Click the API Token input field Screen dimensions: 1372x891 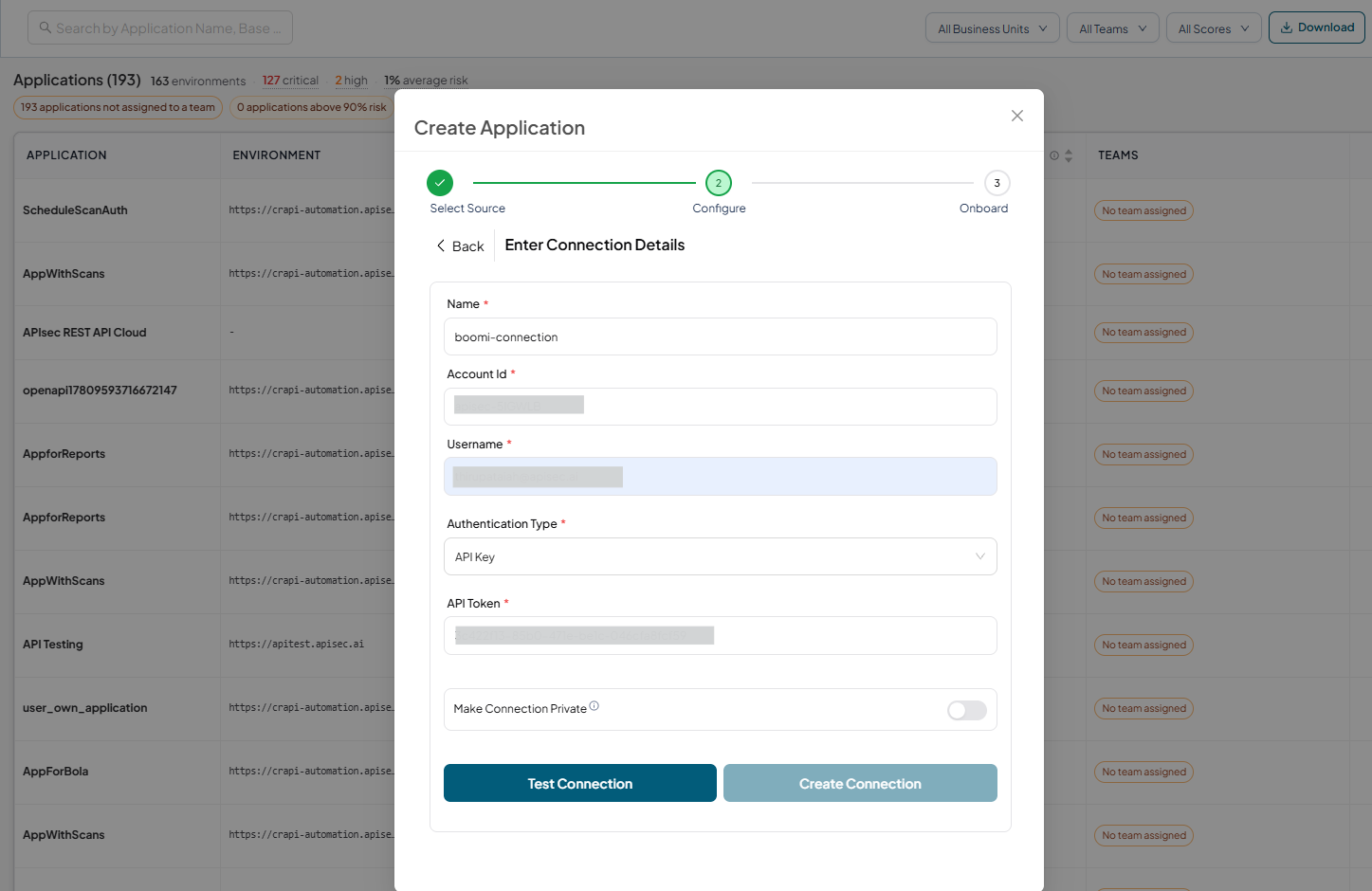click(720, 635)
